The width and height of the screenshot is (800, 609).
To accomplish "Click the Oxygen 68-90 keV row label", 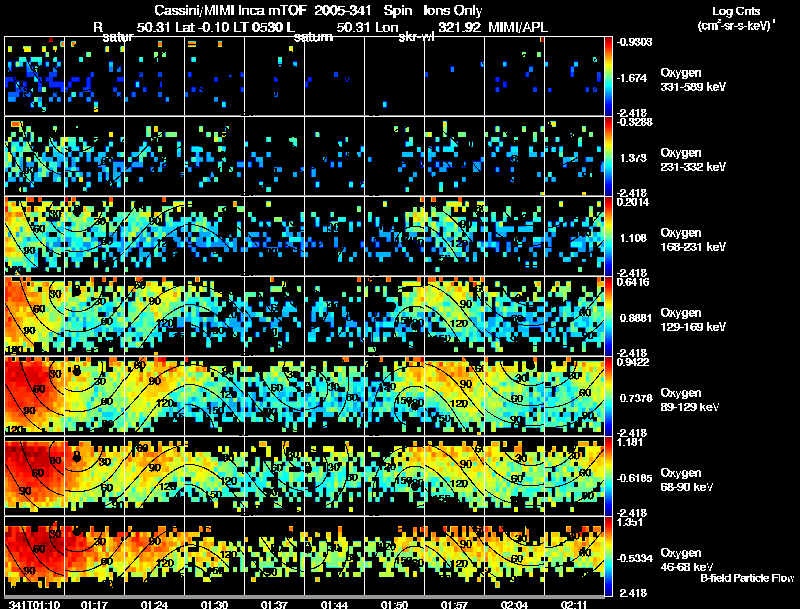I will (687, 480).
